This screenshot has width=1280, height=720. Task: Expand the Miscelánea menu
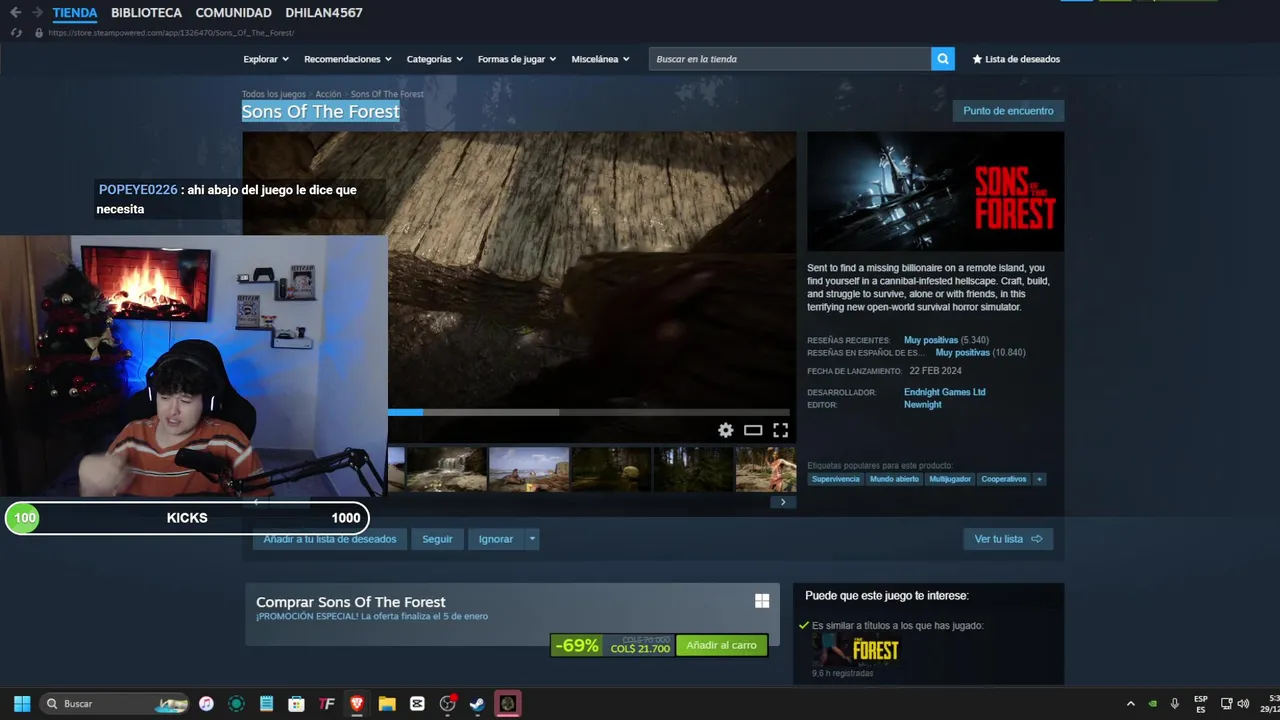click(600, 59)
